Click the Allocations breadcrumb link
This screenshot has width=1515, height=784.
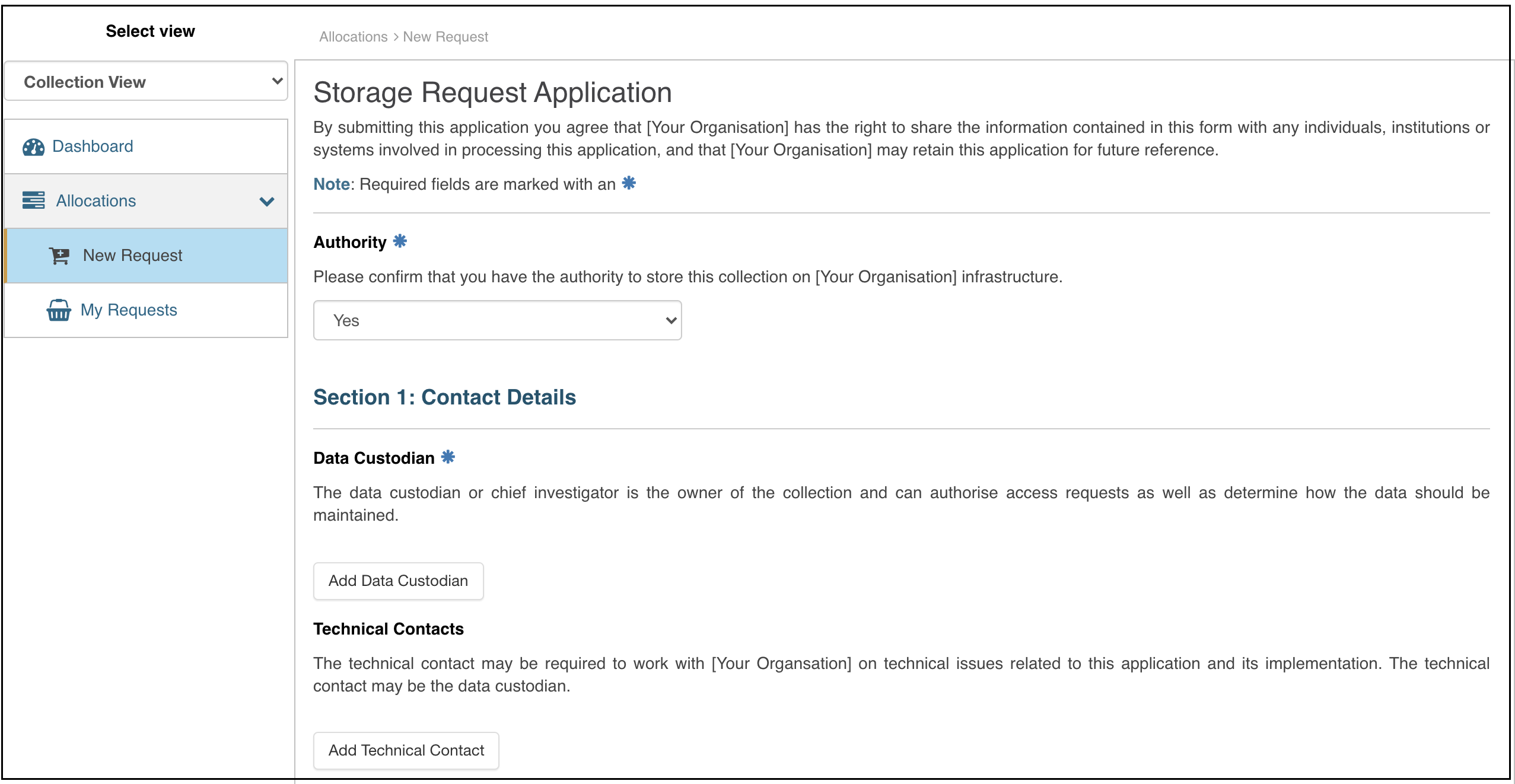[x=354, y=37]
